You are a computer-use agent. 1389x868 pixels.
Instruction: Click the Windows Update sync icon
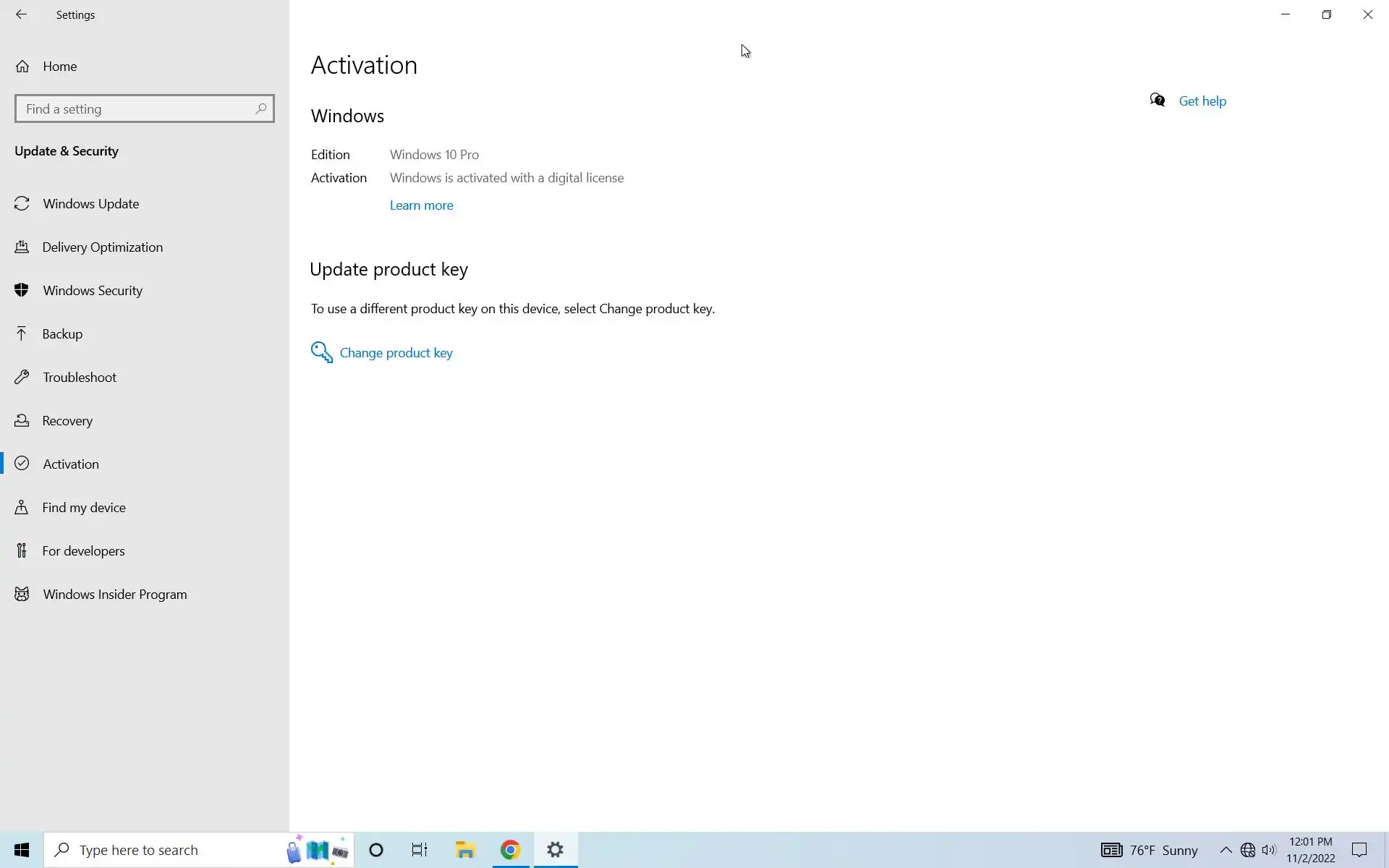22,203
